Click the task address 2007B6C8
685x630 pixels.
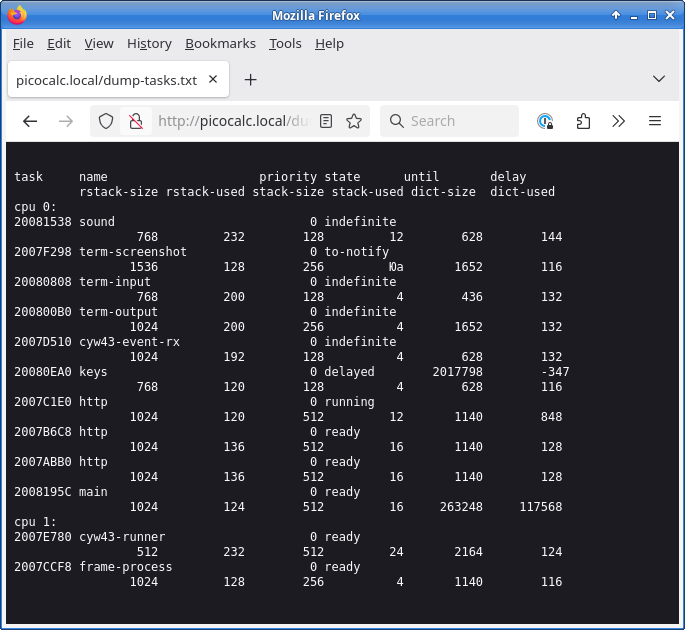(43, 432)
